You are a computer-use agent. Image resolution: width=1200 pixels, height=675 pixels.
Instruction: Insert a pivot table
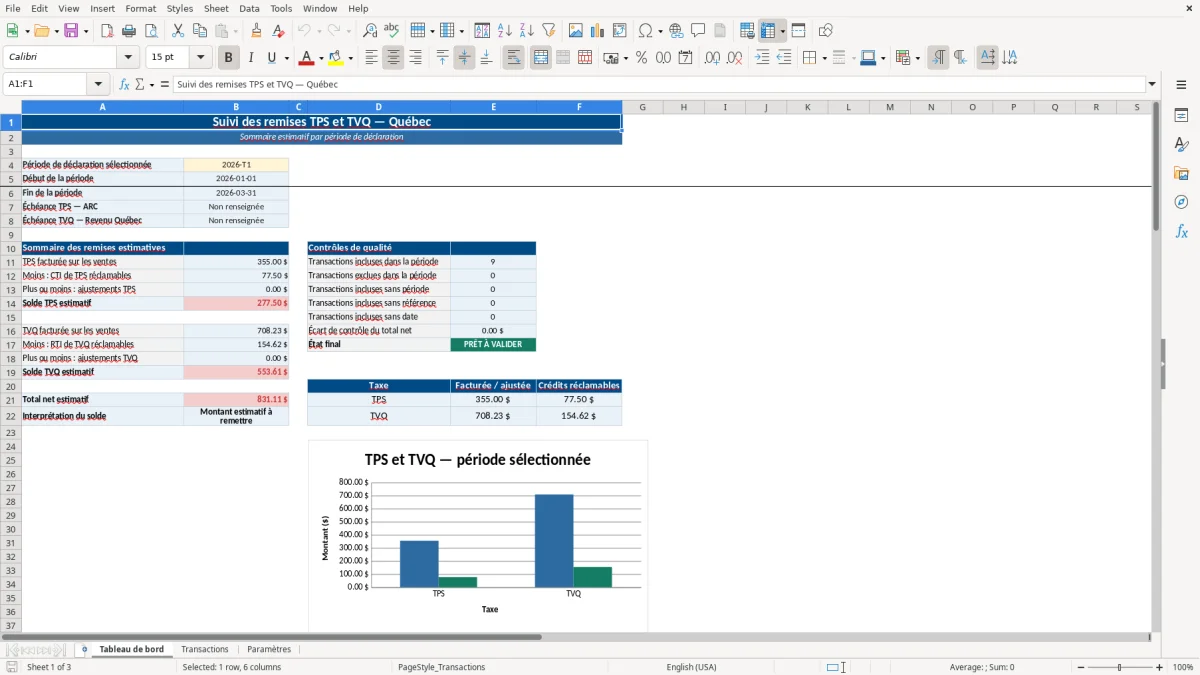pyautogui.click(x=620, y=31)
